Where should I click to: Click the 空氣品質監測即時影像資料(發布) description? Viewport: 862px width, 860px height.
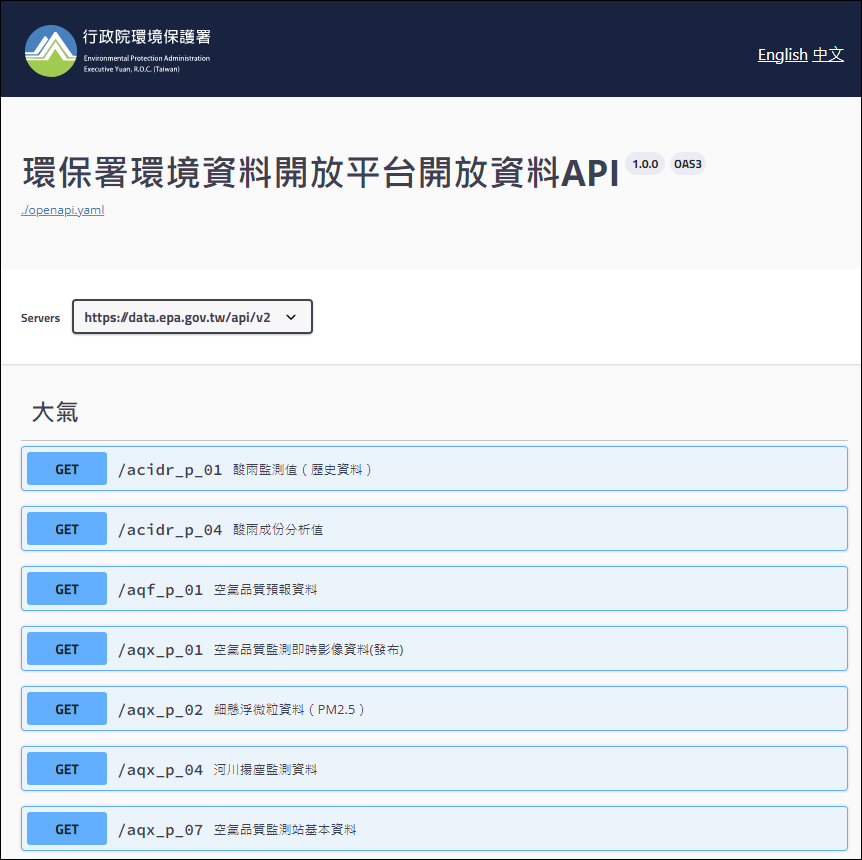point(308,649)
